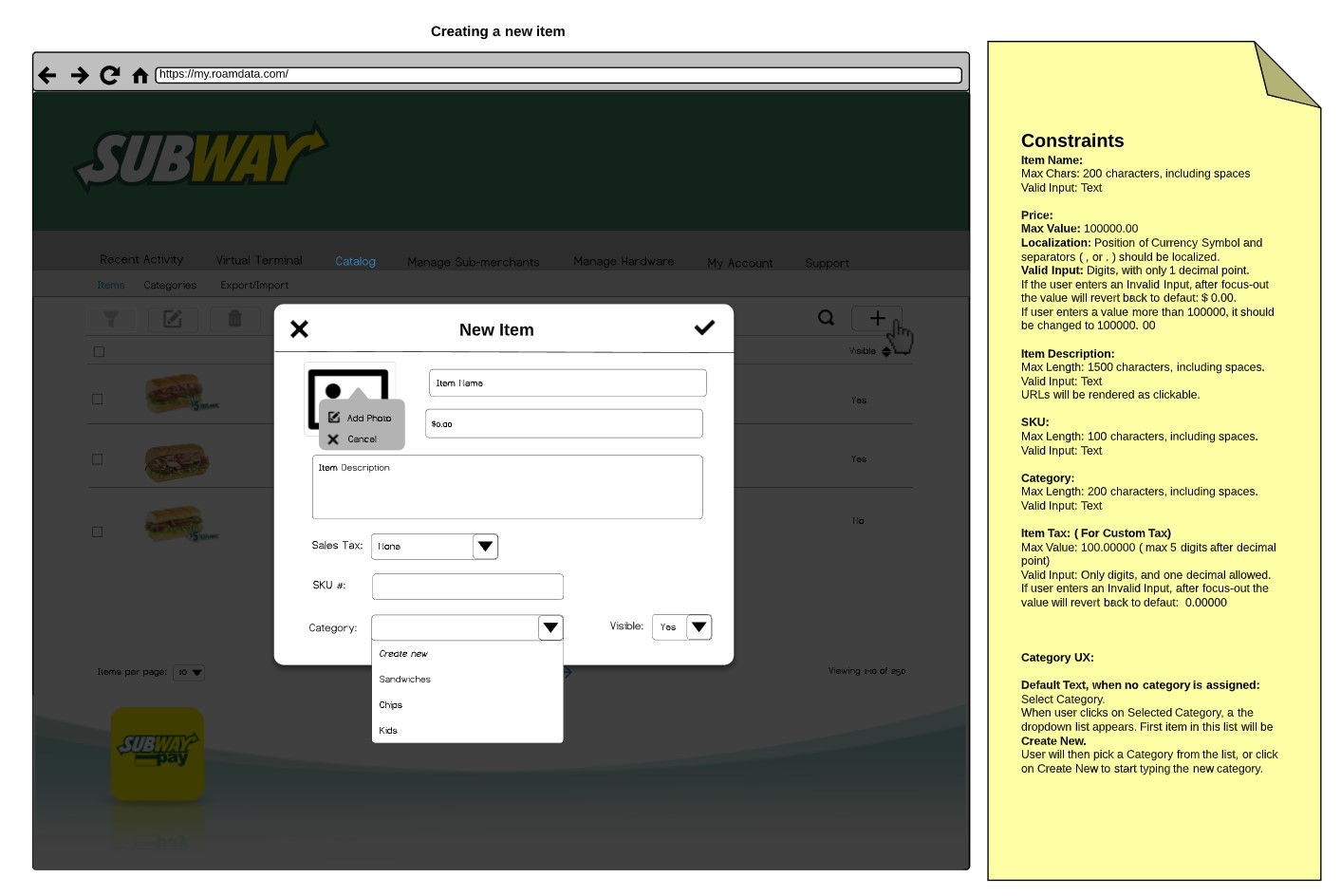Open the Support tab
Screen dimensions: 1341x896
(828, 263)
